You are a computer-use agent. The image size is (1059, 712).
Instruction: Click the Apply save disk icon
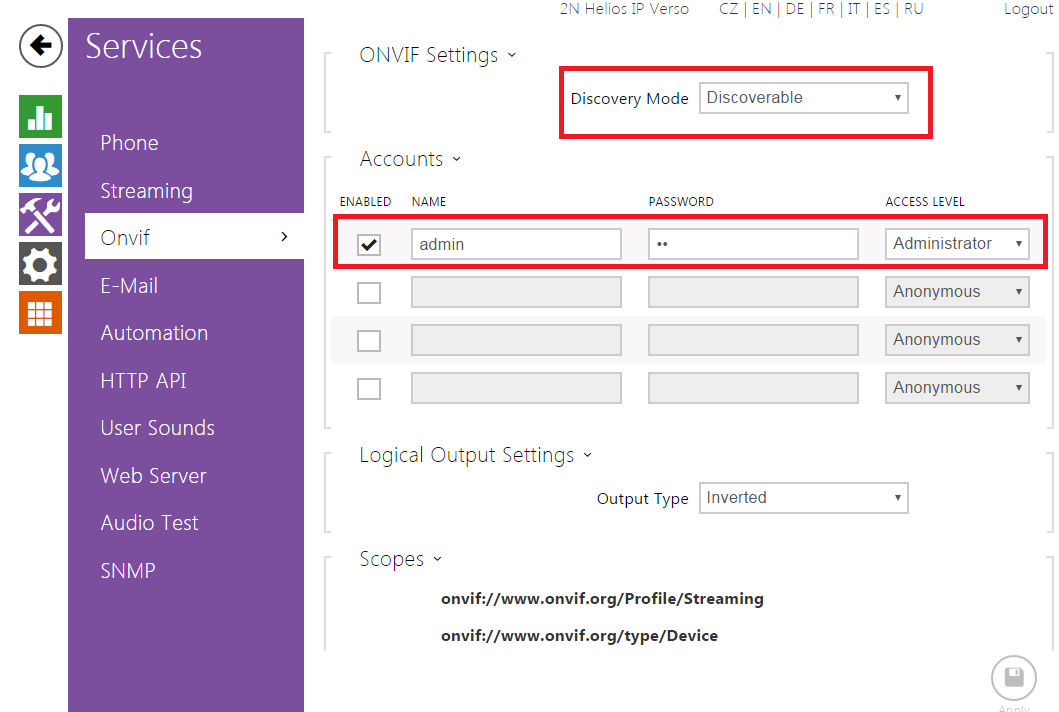pos(1013,678)
